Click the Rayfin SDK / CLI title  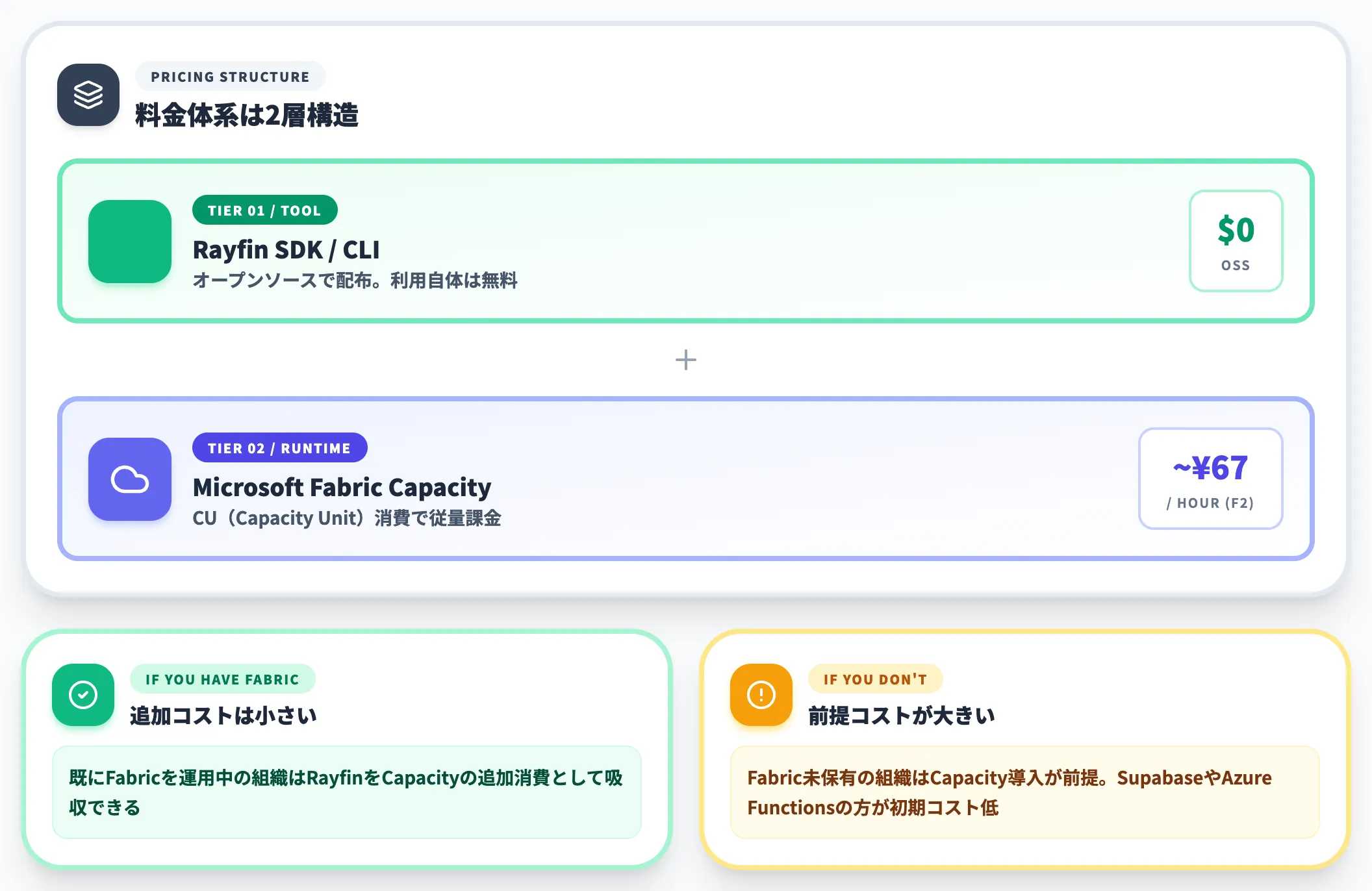click(x=286, y=250)
